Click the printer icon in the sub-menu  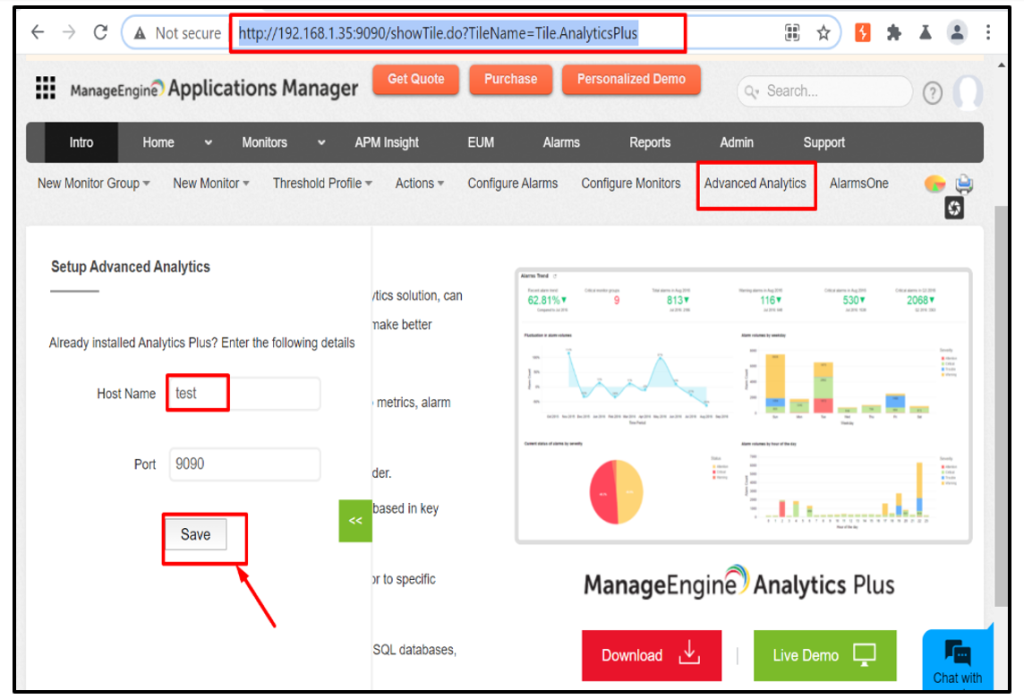[964, 184]
